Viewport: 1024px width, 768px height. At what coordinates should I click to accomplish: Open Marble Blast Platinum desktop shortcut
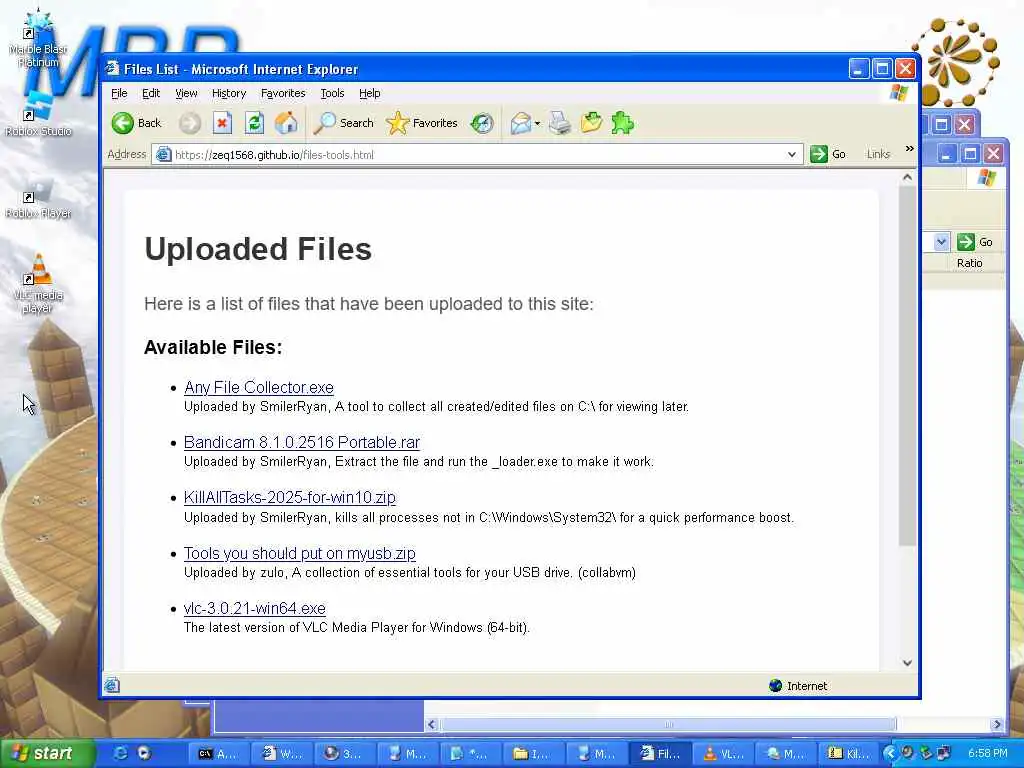[38, 38]
